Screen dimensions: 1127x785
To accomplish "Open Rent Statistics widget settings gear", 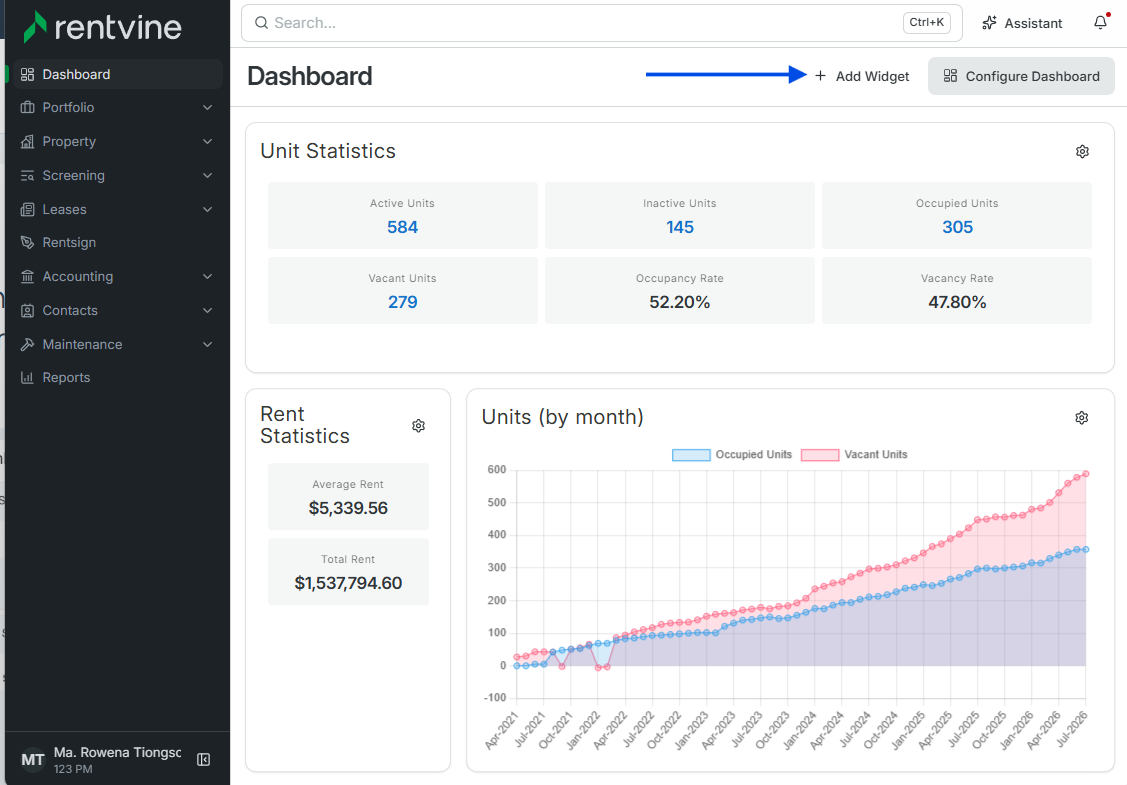I will tap(418, 426).
